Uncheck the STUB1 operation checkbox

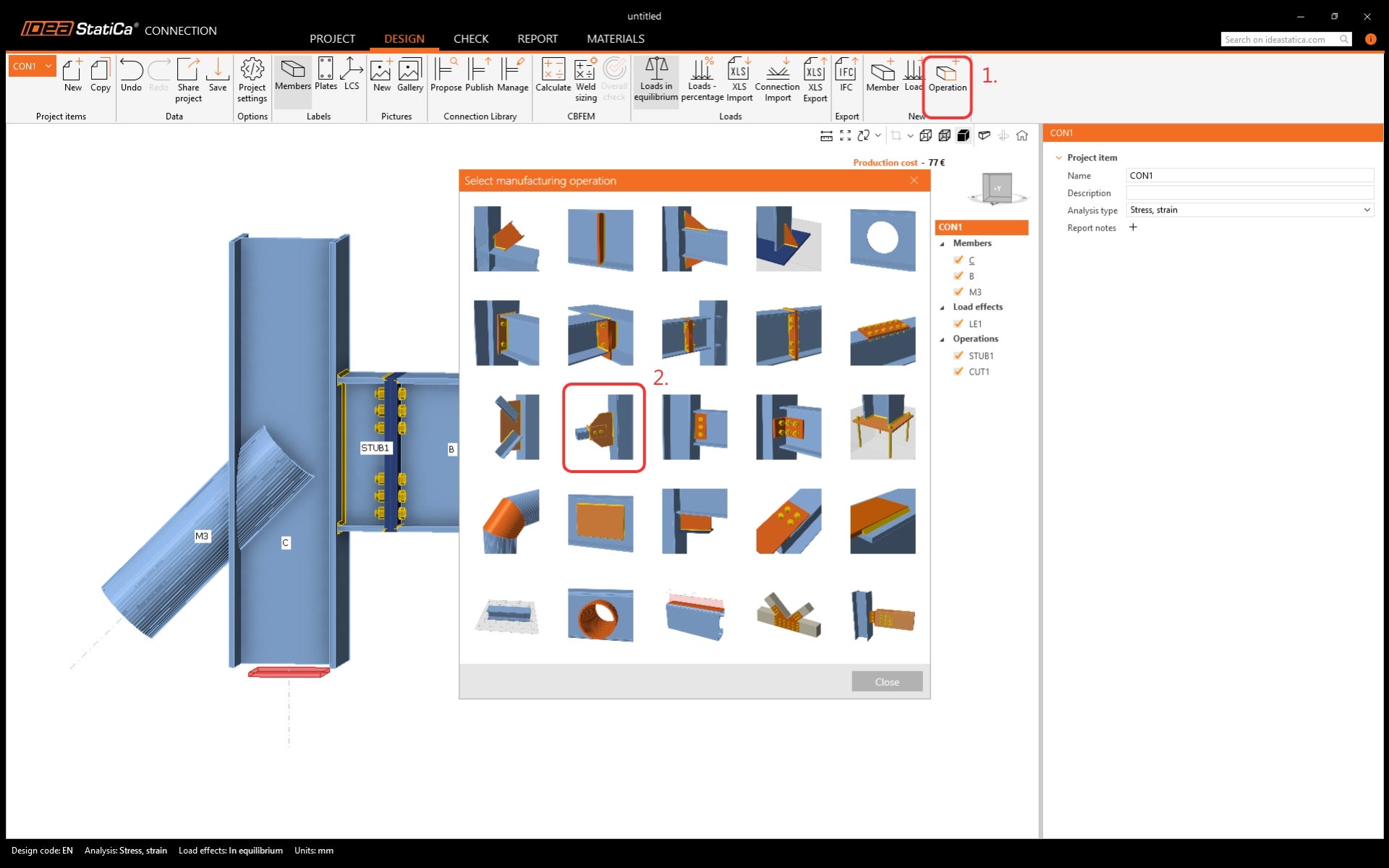tap(959, 355)
